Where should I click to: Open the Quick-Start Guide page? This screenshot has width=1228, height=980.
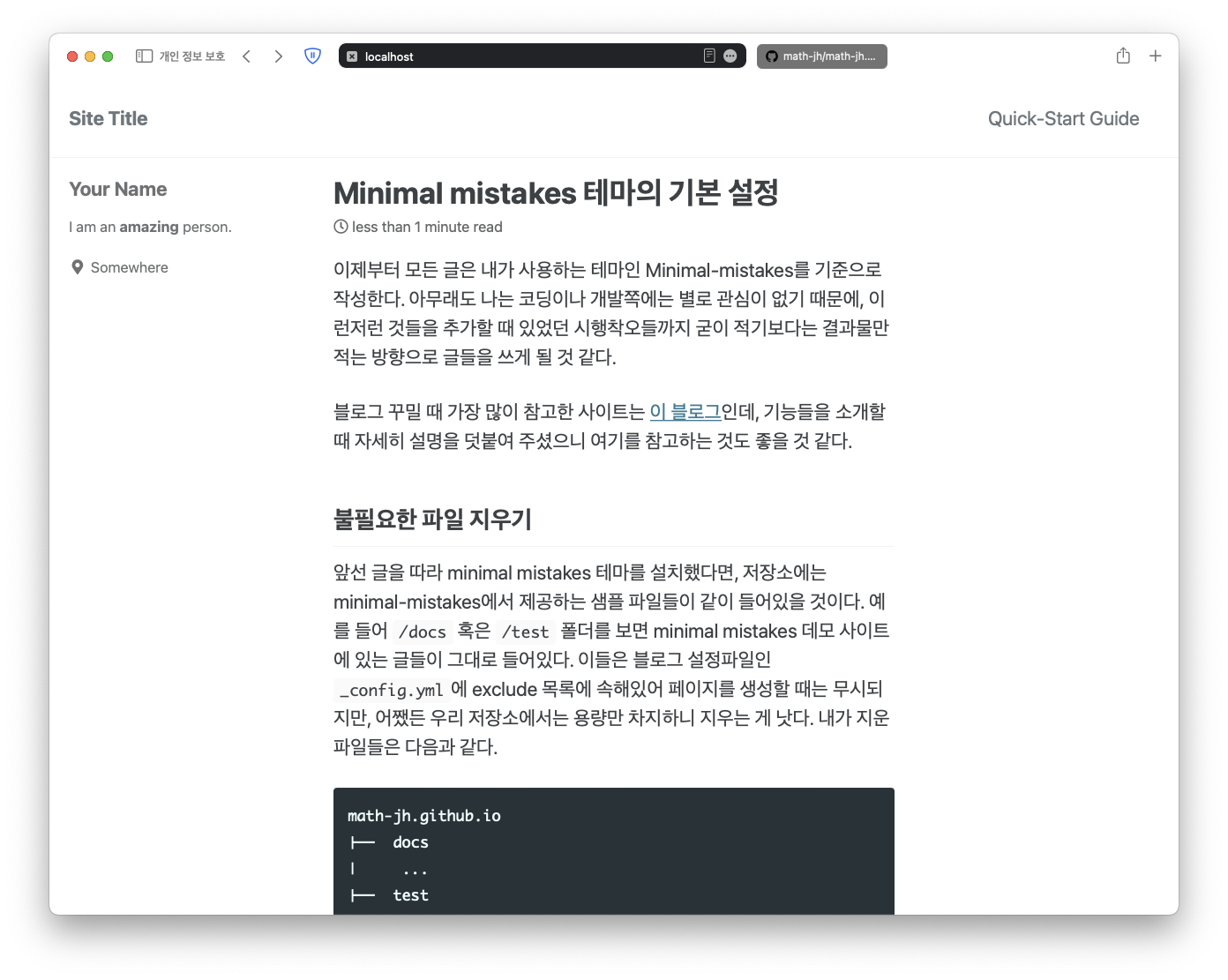pyautogui.click(x=1063, y=117)
